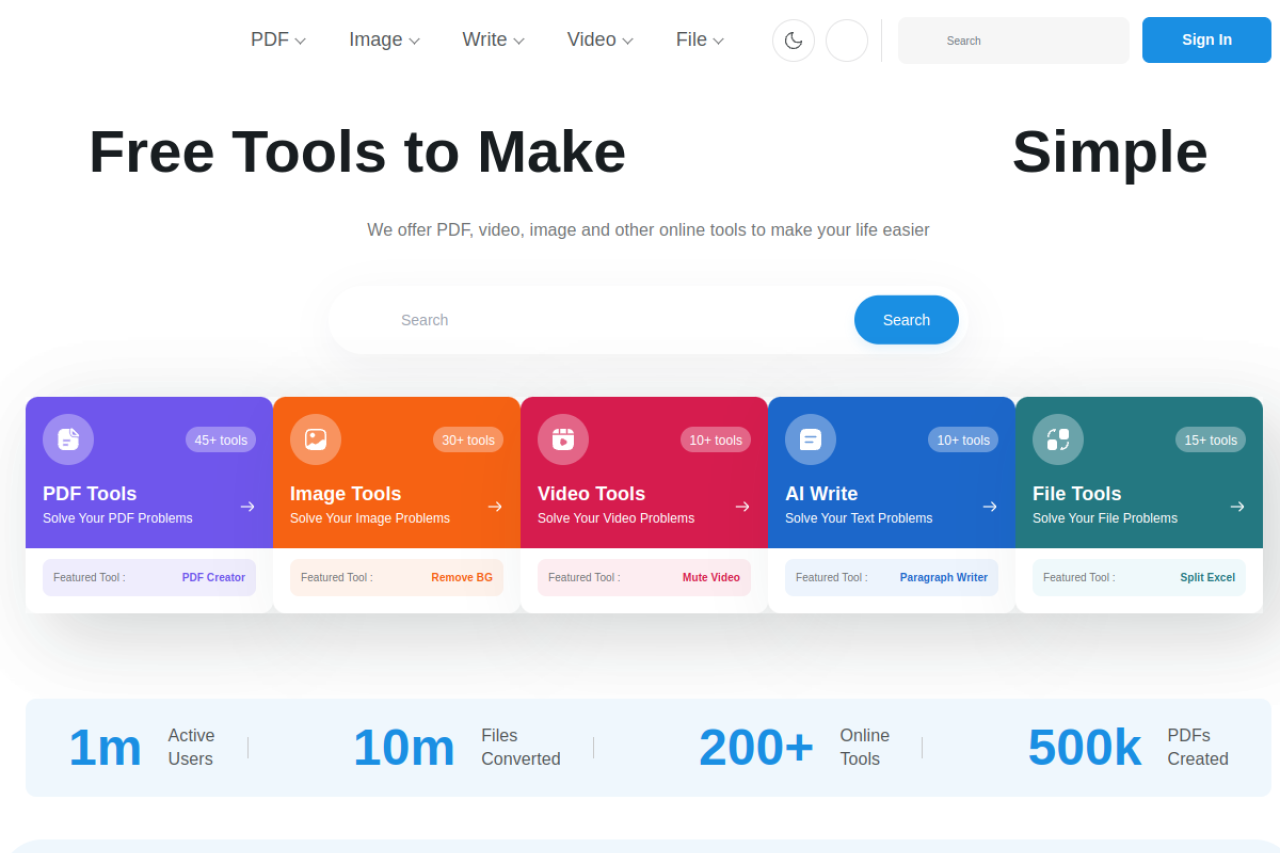Open the Remove BG featured tool
Image resolution: width=1280 pixels, height=853 pixels.
461,578
